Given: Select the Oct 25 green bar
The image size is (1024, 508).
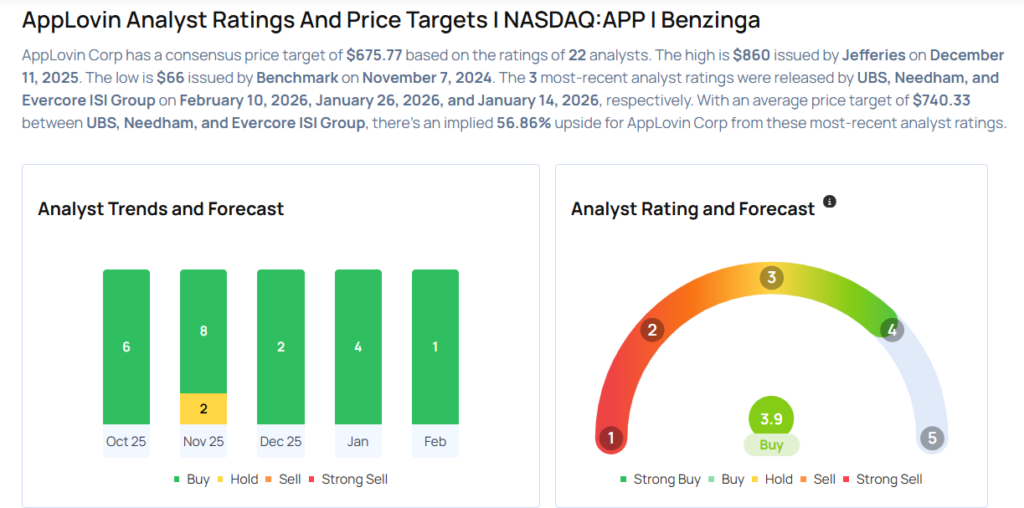Looking at the screenshot, I should pos(126,346).
